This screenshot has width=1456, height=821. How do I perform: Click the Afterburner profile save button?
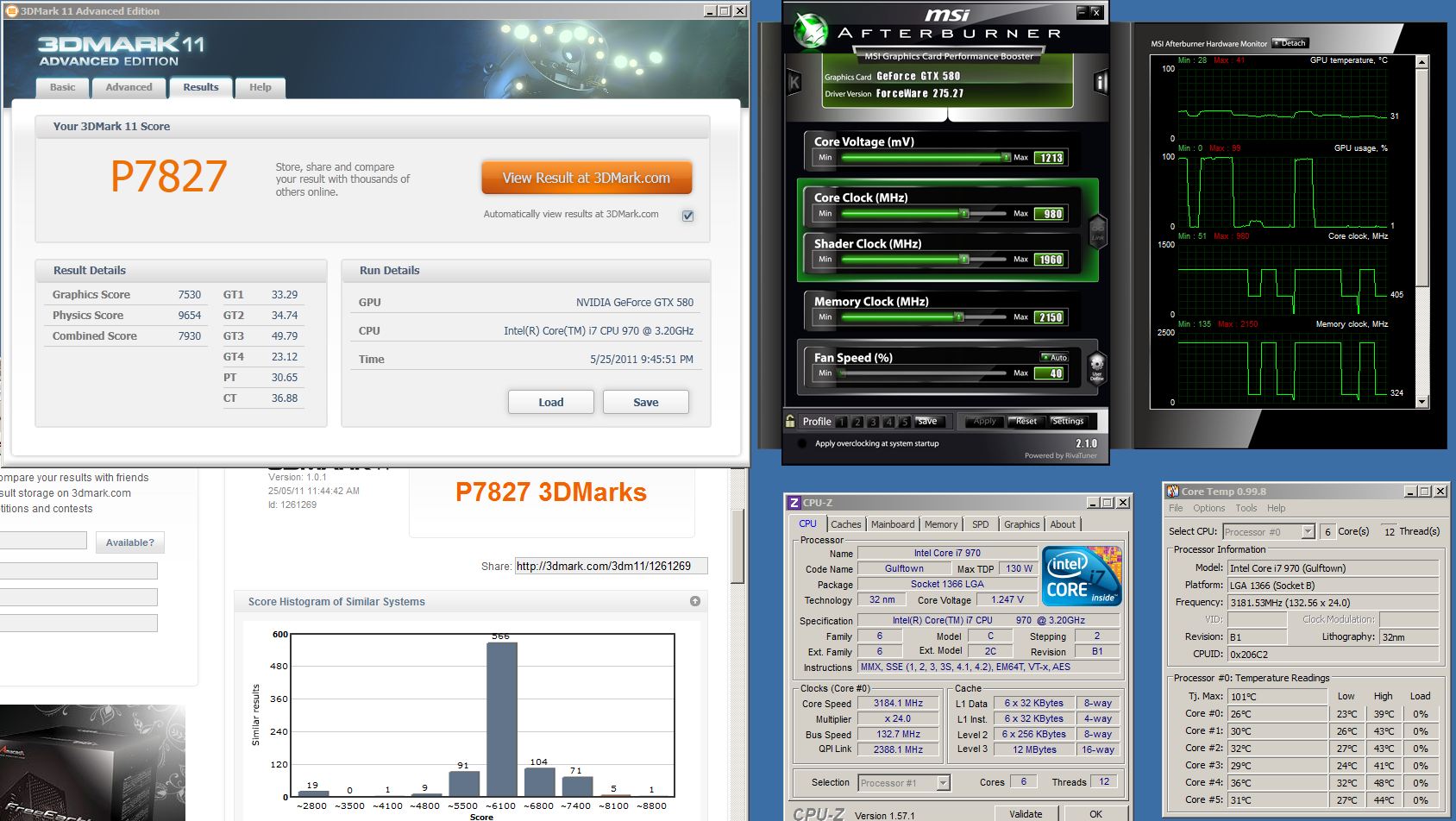point(928,421)
